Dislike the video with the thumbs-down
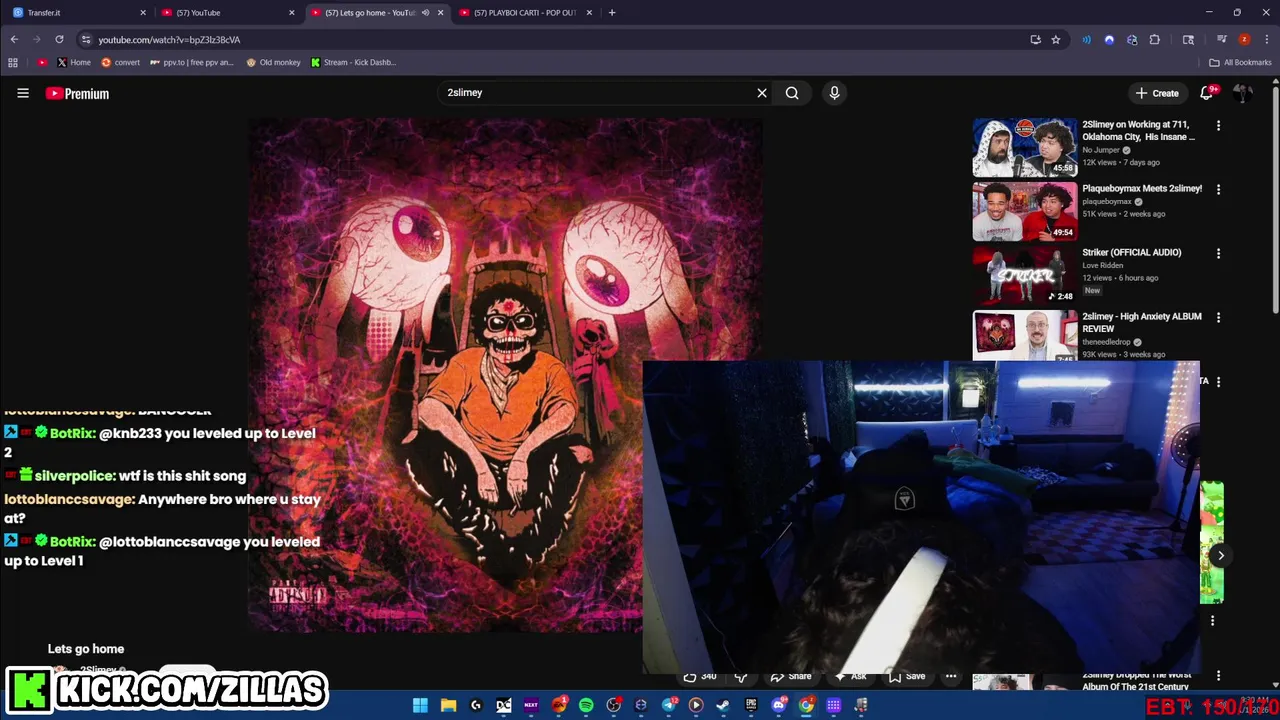 [741, 676]
